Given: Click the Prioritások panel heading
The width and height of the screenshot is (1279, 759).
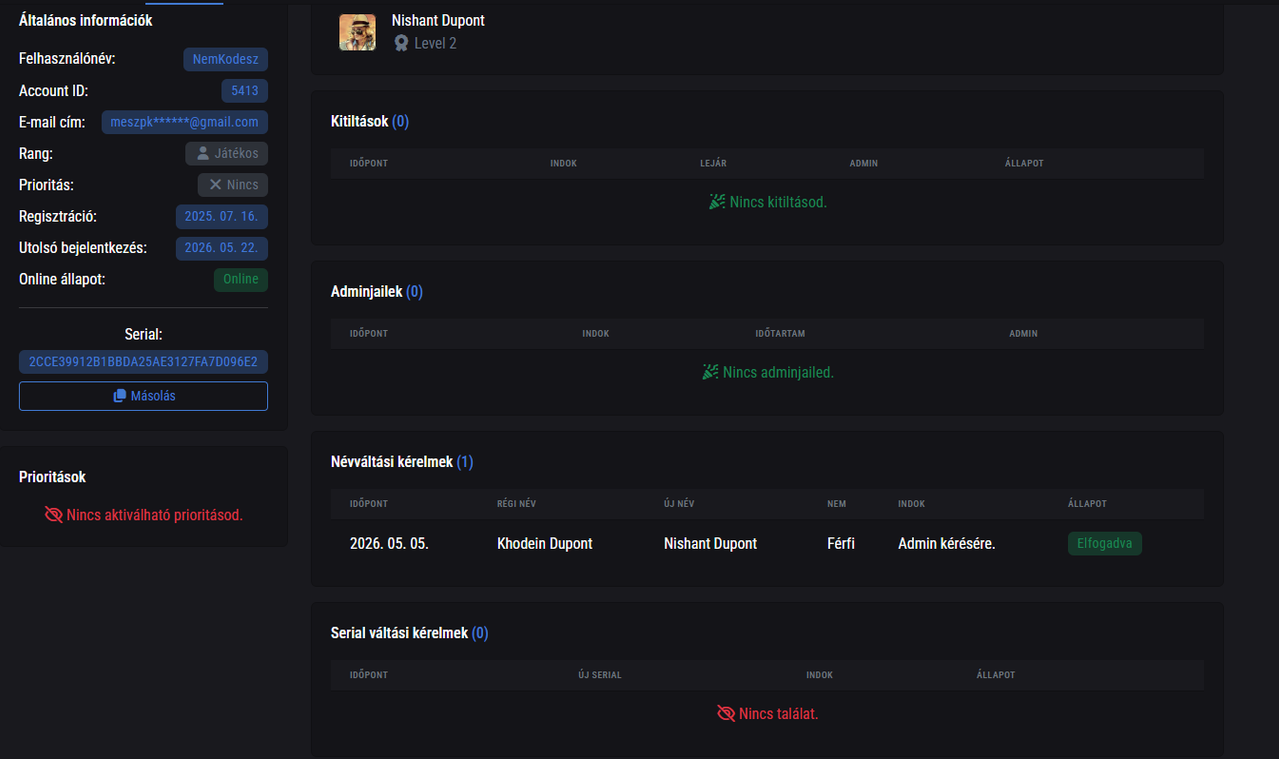Looking at the screenshot, I should [52, 477].
